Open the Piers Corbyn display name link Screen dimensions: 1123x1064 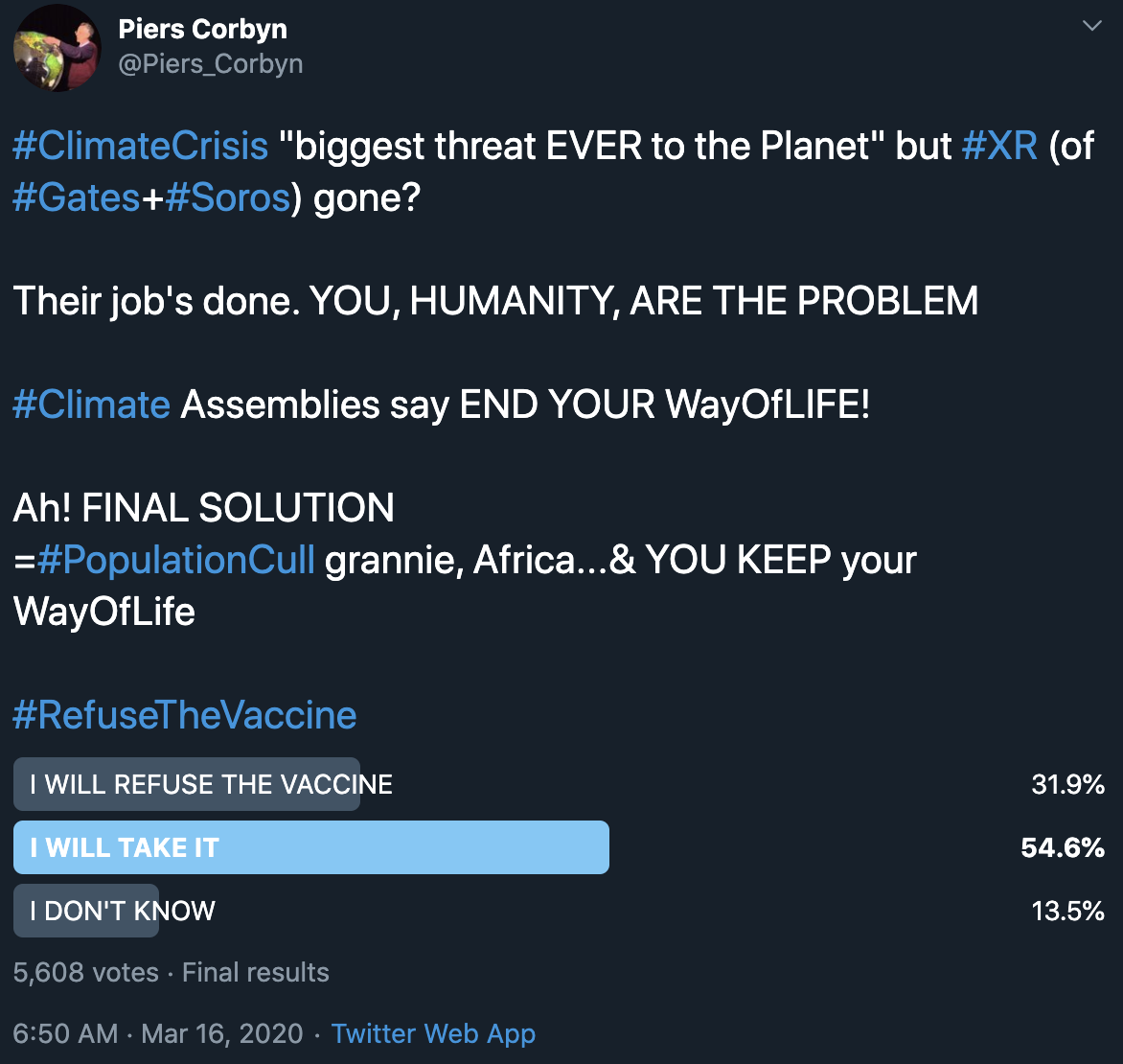pos(203,30)
